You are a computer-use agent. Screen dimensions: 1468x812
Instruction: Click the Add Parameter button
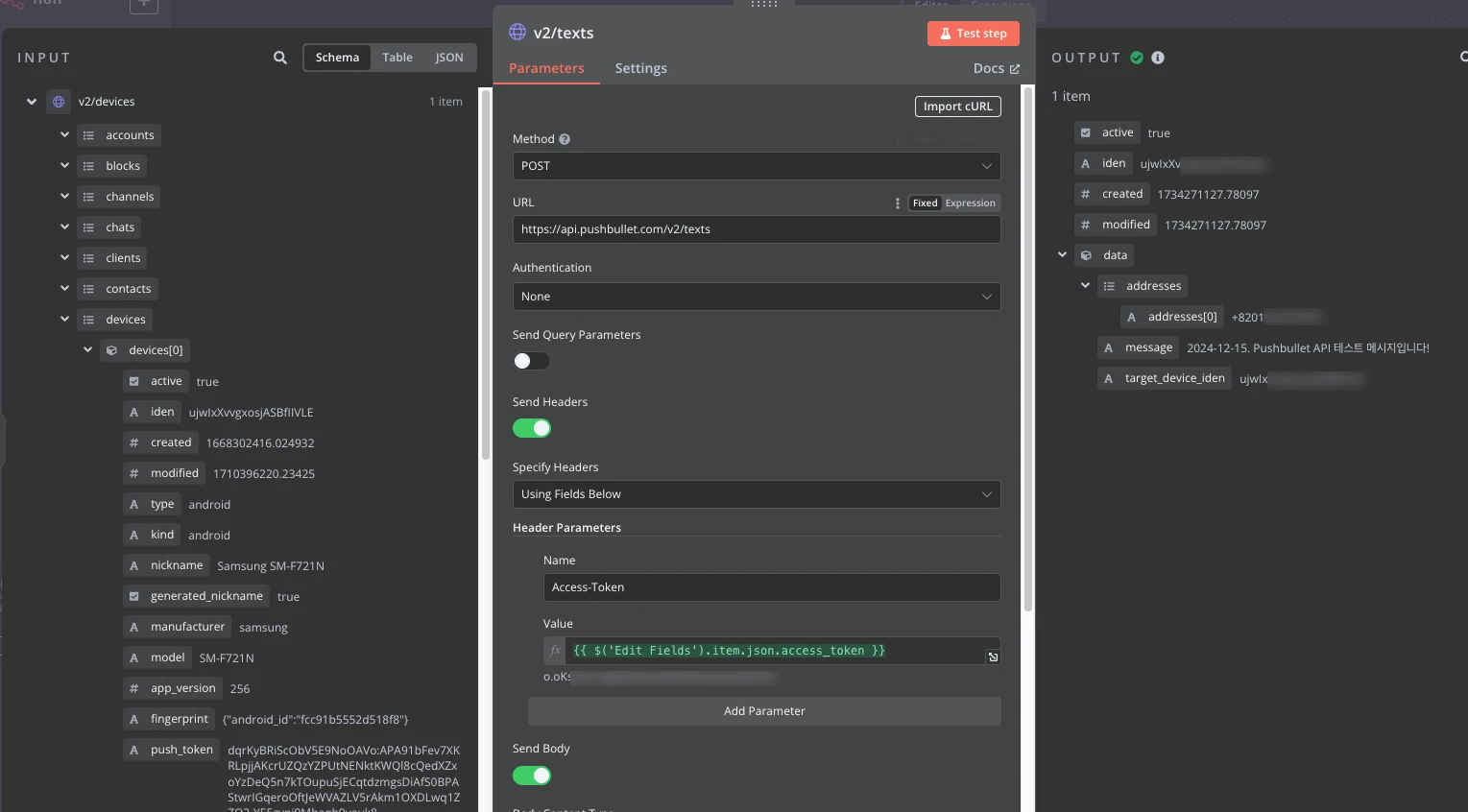pos(764,711)
